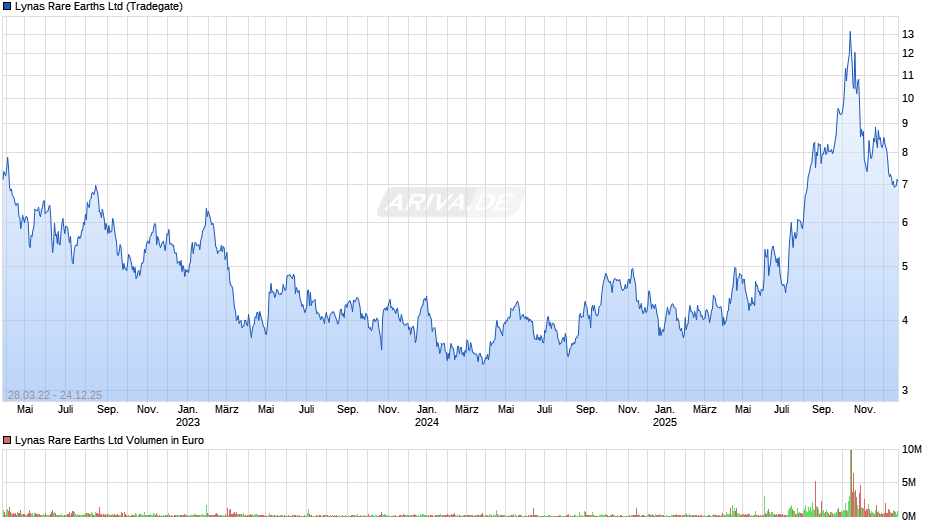Select the 'Lynas Rare Earths Ltd (Tradegate)' chart title
Viewport: 940px width, 526px height.
tap(99, 7)
